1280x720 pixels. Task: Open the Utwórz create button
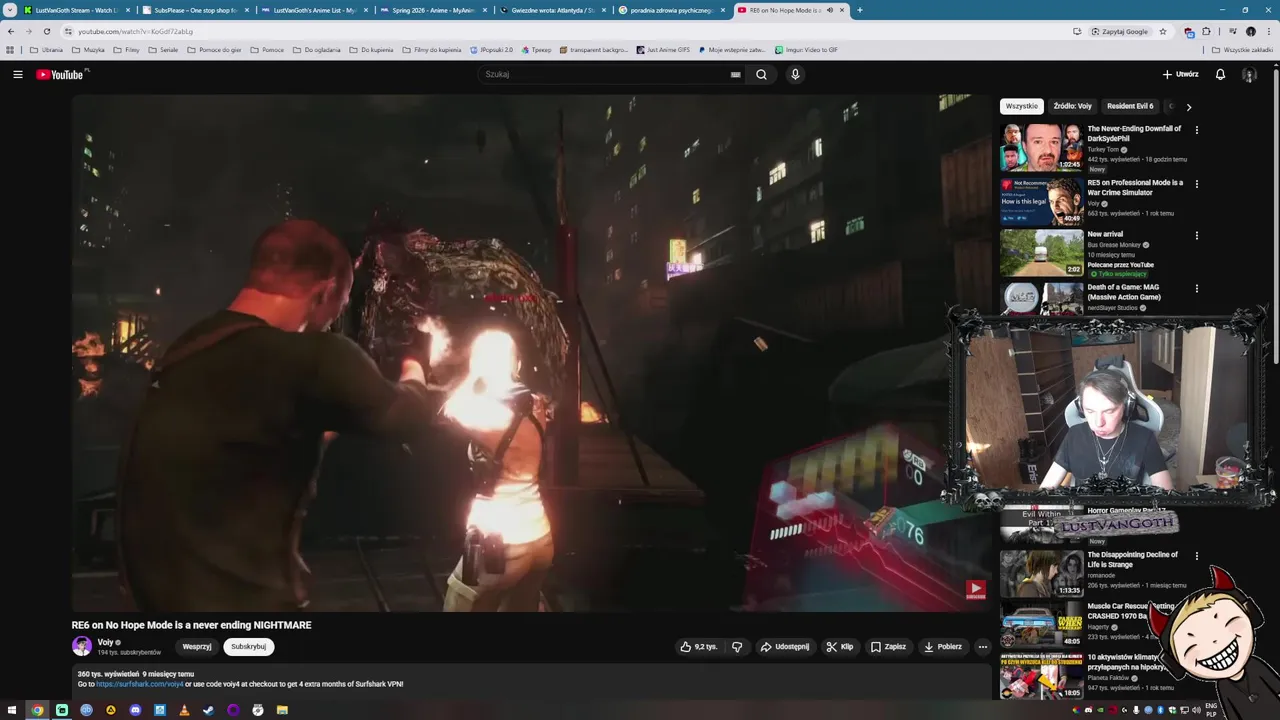pyautogui.click(x=1181, y=74)
